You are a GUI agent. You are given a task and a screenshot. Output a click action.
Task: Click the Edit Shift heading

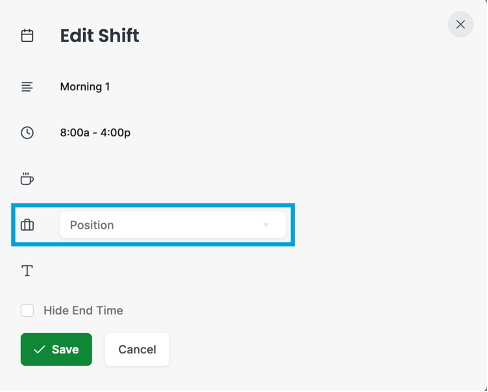pyautogui.click(x=100, y=35)
